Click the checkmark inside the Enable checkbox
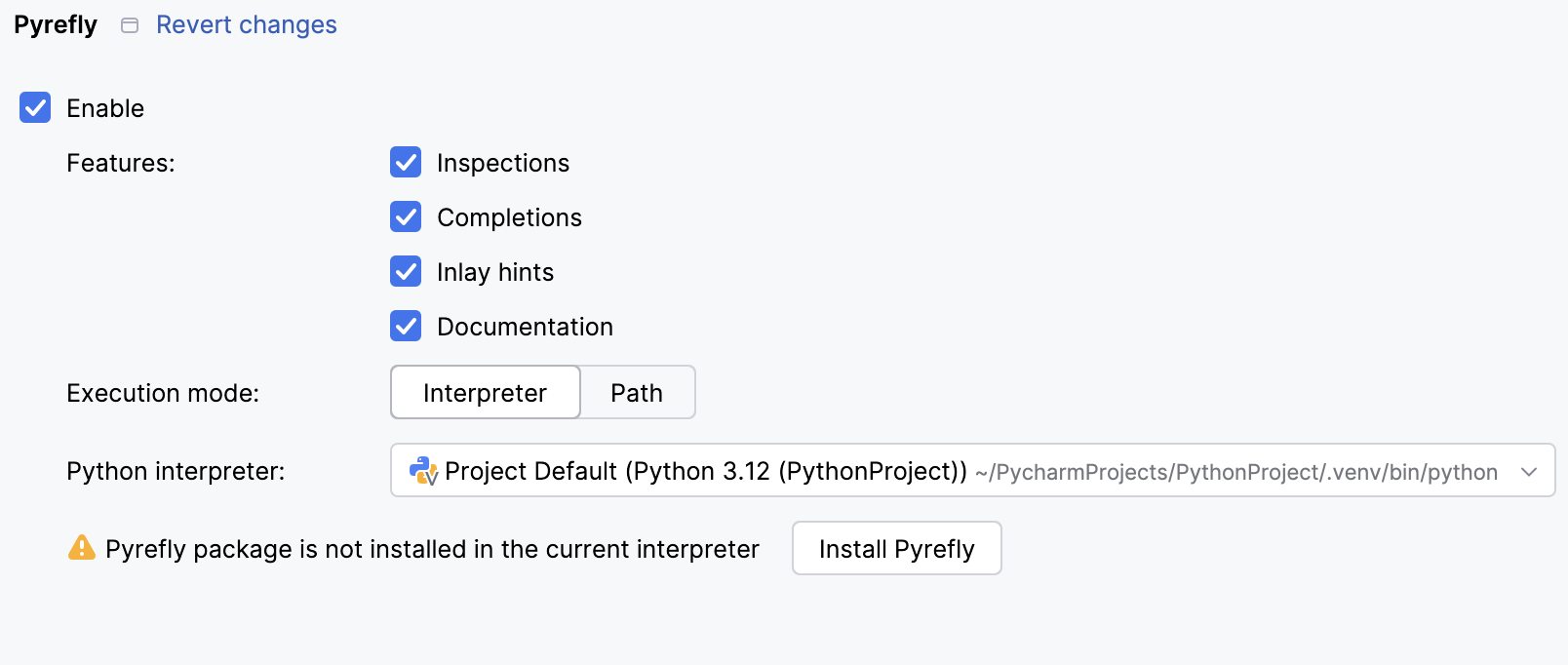The width and height of the screenshot is (1568, 665). click(x=34, y=107)
